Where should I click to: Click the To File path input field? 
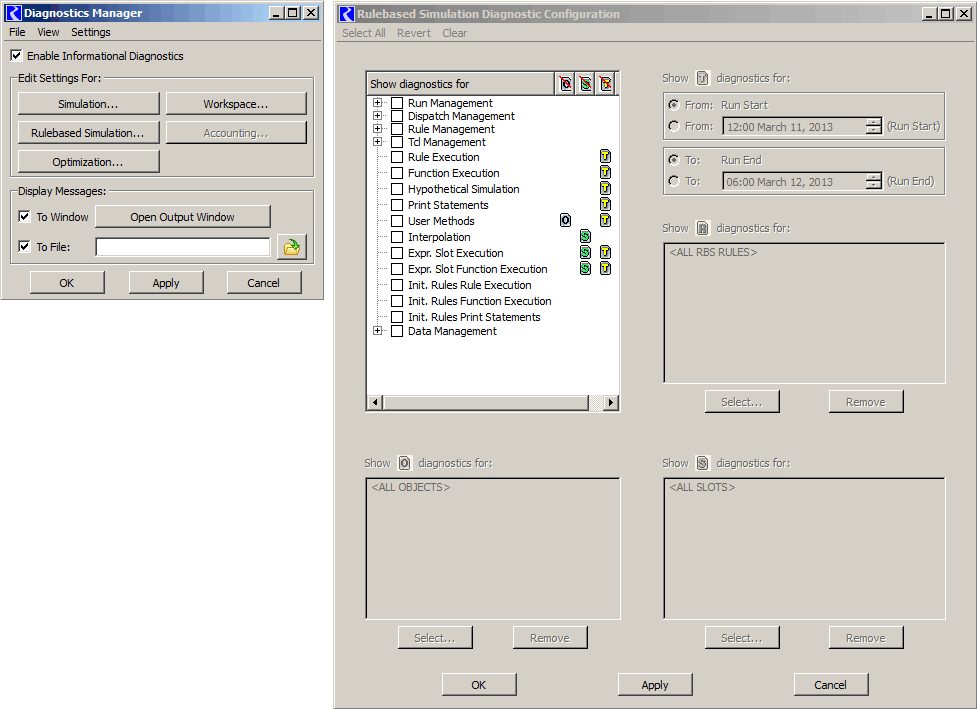[x=183, y=247]
